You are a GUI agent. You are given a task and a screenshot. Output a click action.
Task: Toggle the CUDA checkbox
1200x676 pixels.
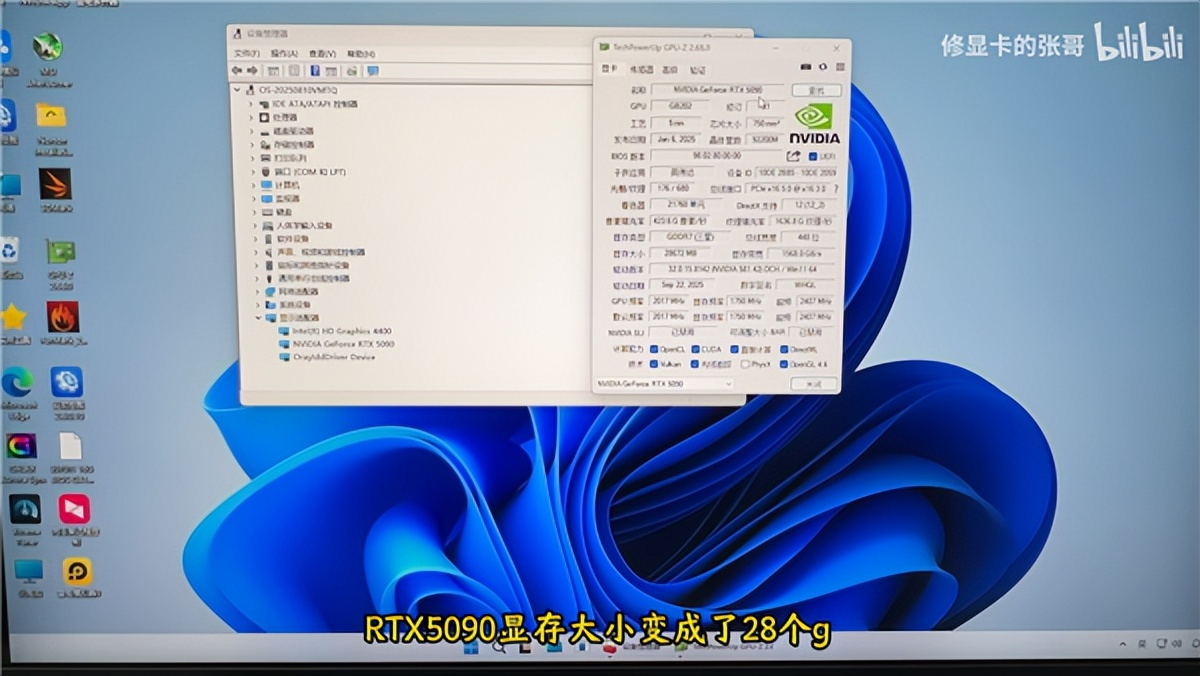click(x=694, y=349)
